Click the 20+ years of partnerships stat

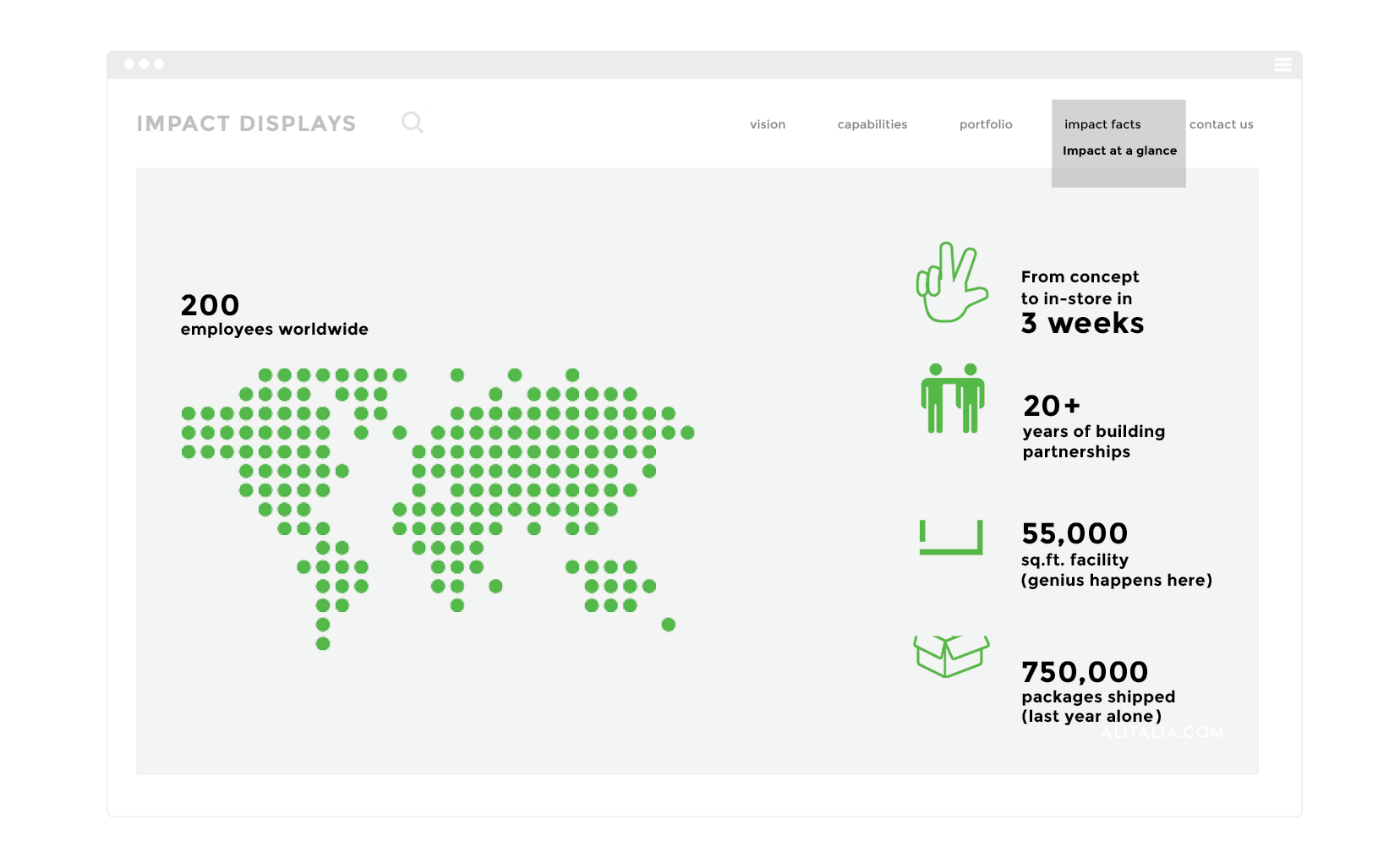tap(1093, 428)
